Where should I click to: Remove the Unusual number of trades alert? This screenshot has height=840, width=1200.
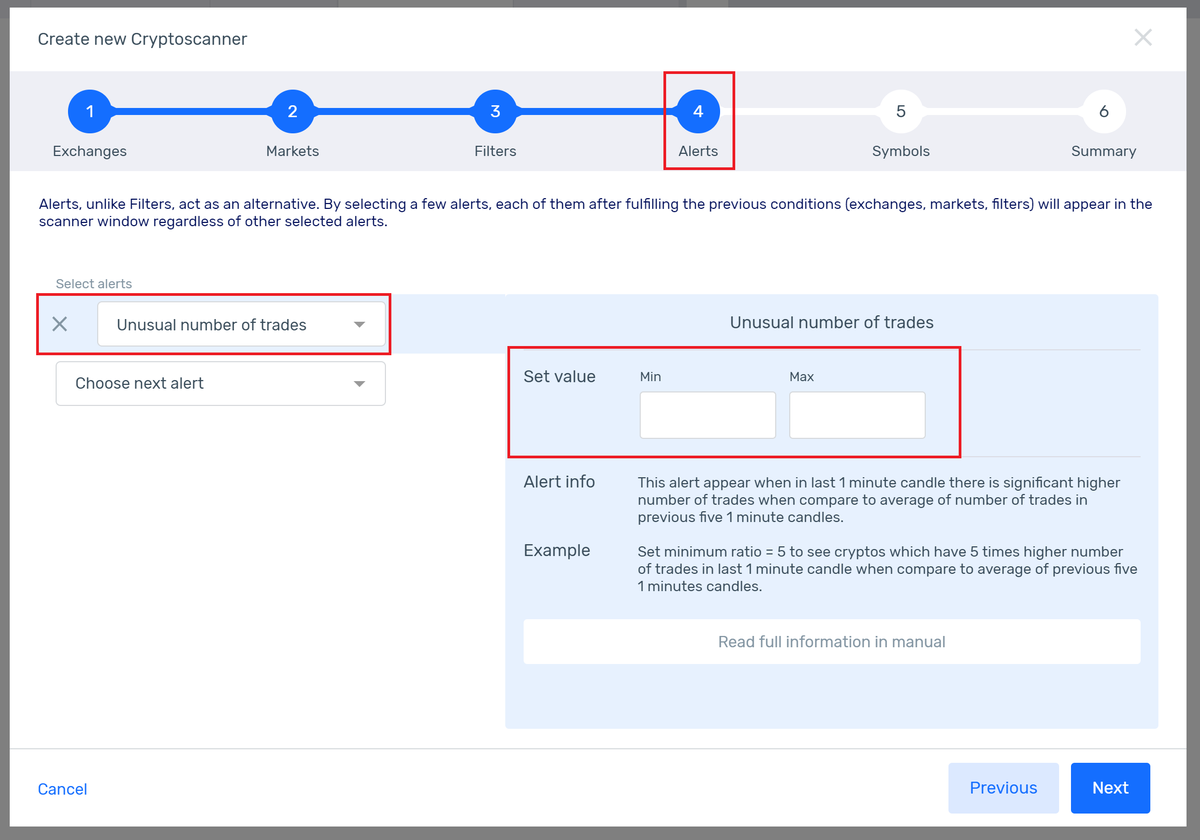pos(60,324)
